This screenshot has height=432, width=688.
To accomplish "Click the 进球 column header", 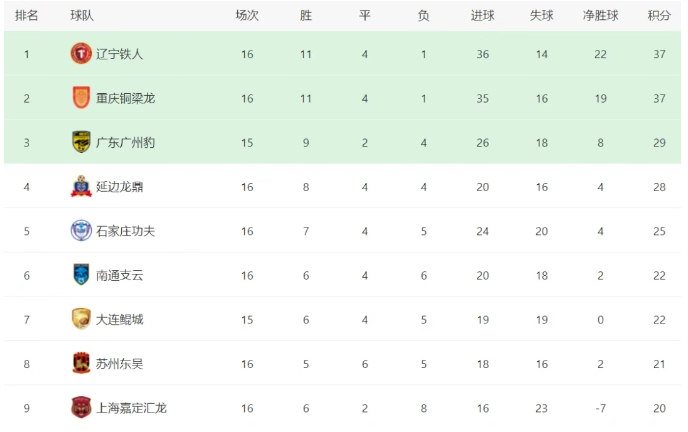I will 482,16.
